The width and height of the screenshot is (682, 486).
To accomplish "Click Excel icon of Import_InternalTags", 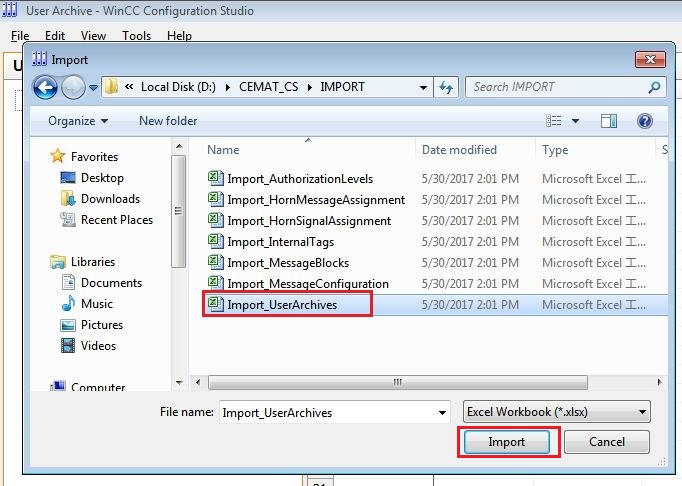I will click(215, 240).
